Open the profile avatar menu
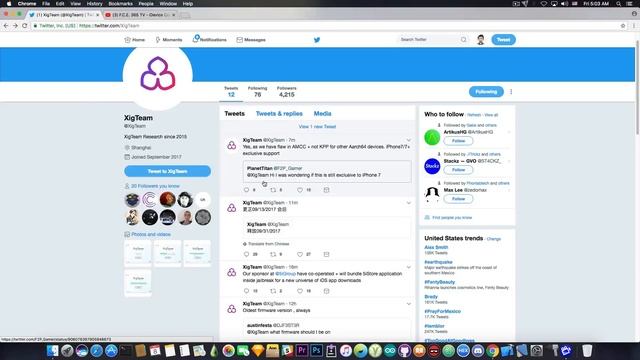This screenshot has width=640, height=360. (x=480, y=40)
